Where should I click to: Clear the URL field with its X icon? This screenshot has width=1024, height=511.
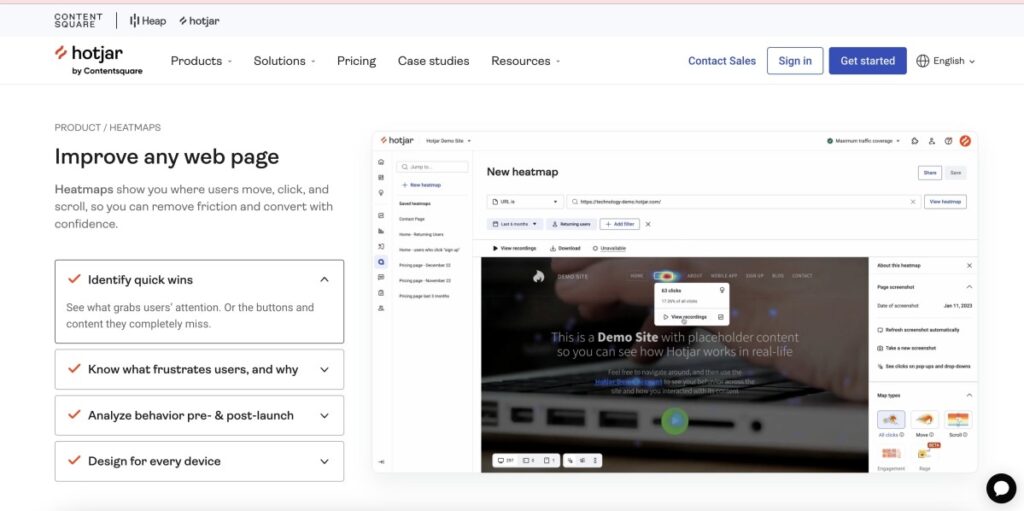click(912, 202)
